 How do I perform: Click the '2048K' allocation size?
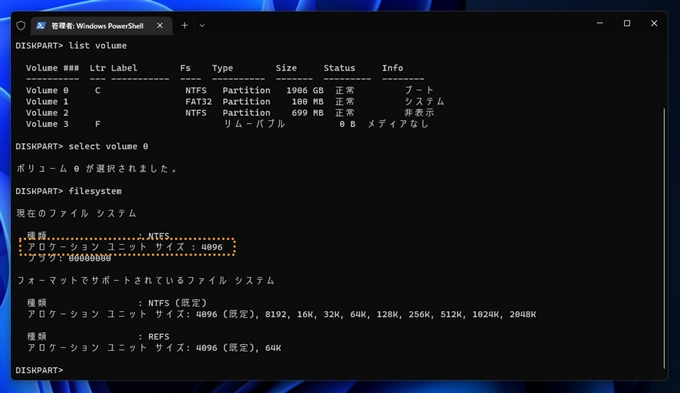tap(523, 314)
